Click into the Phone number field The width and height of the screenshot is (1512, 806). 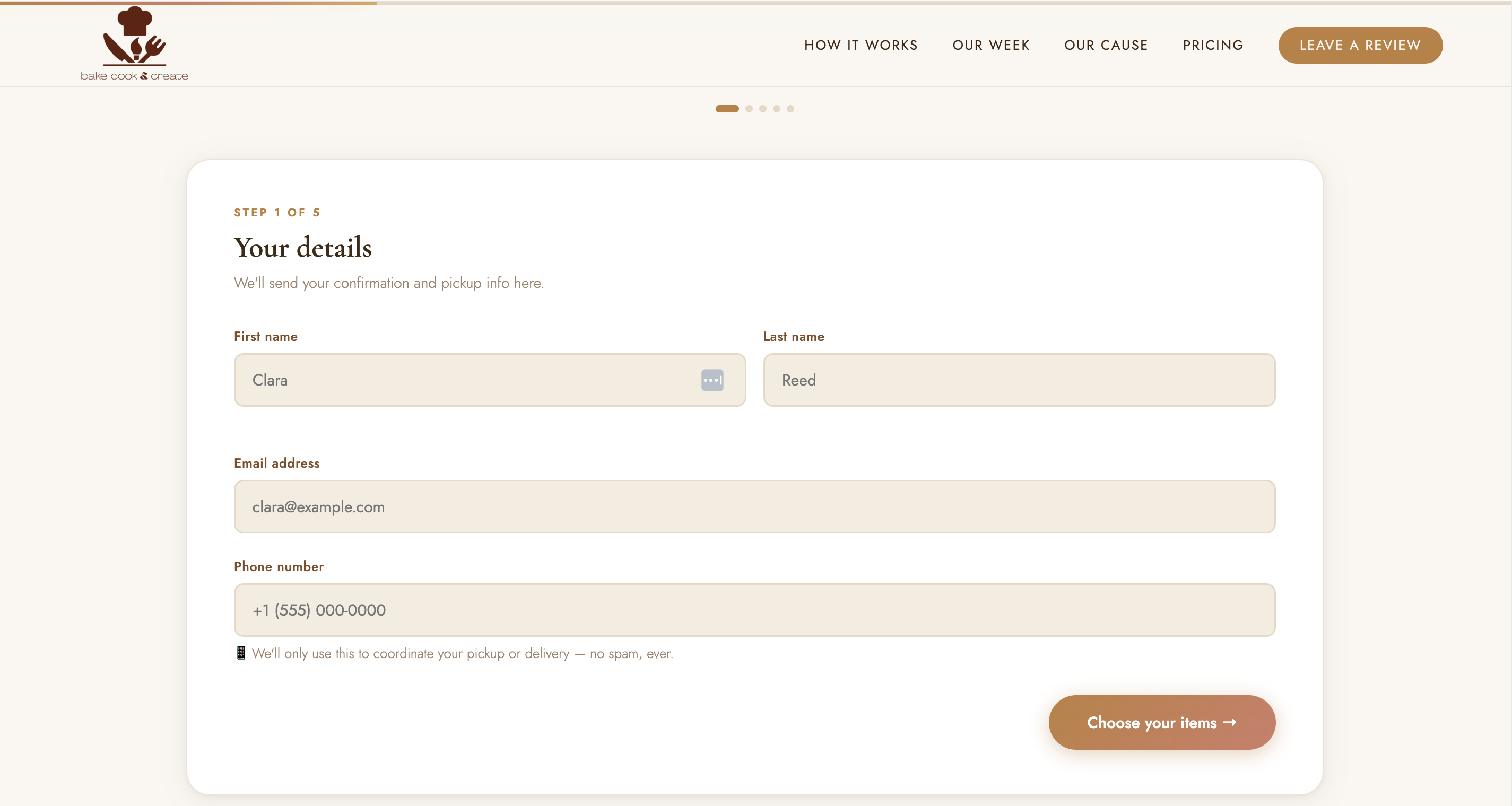[x=754, y=610]
